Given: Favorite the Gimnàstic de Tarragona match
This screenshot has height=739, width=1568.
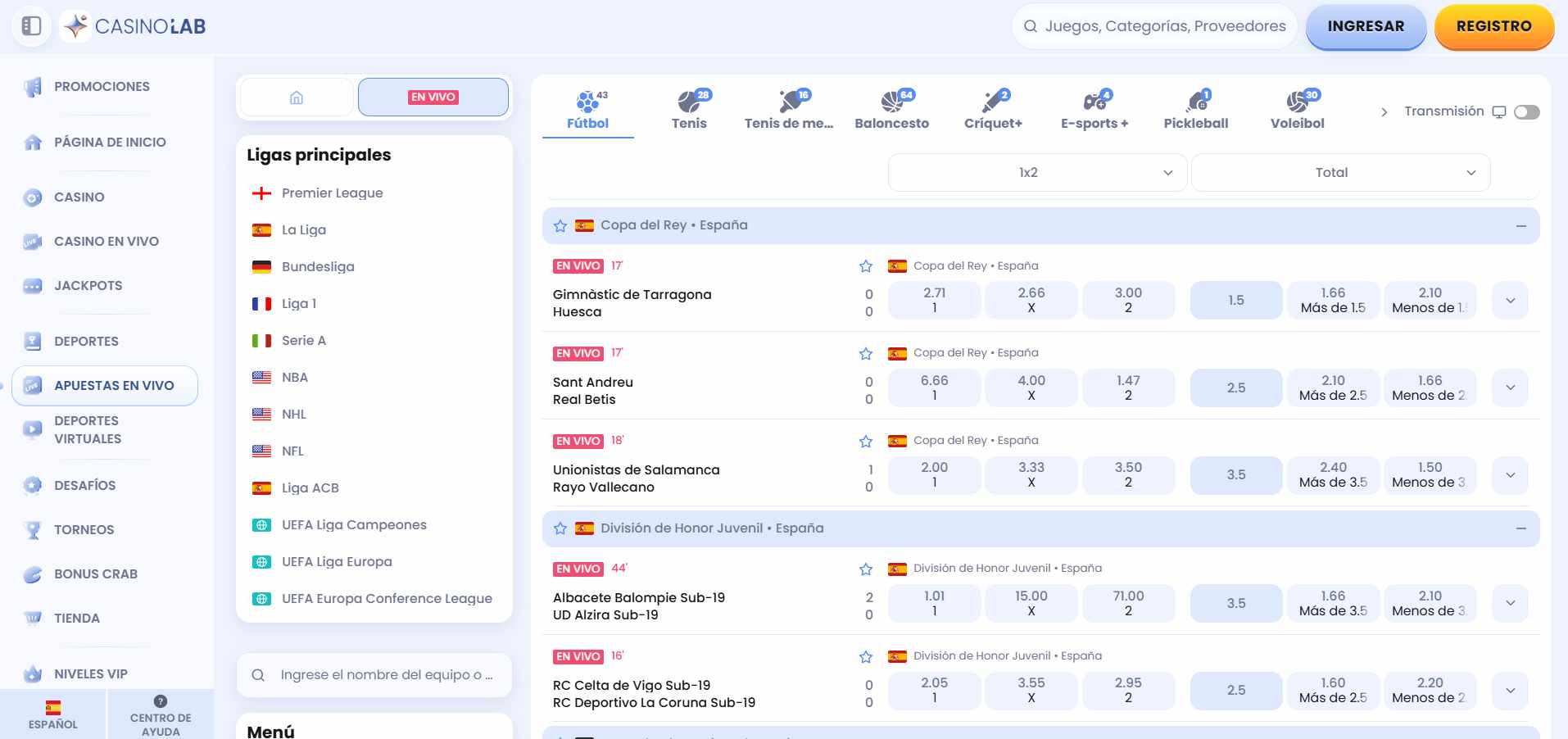Looking at the screenshot, I should pos(866,266).
